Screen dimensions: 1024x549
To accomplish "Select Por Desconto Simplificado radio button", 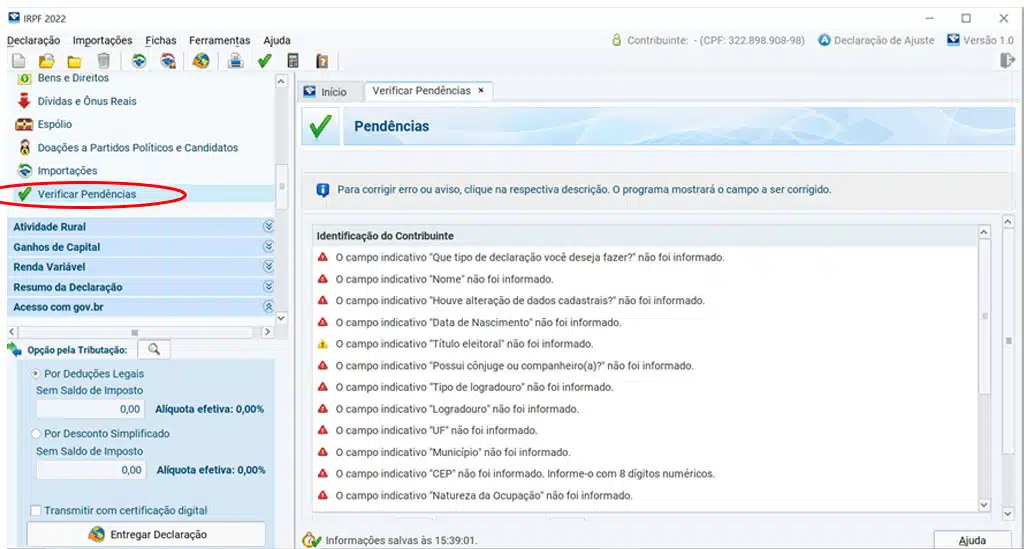I will click(37, 434).
